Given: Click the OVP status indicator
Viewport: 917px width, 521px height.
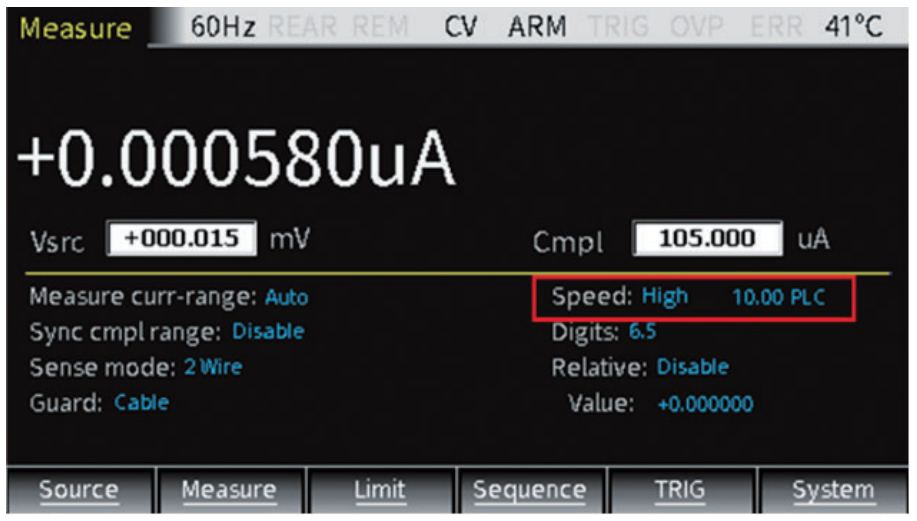Looking at the screenshot, I should point(697,27).
